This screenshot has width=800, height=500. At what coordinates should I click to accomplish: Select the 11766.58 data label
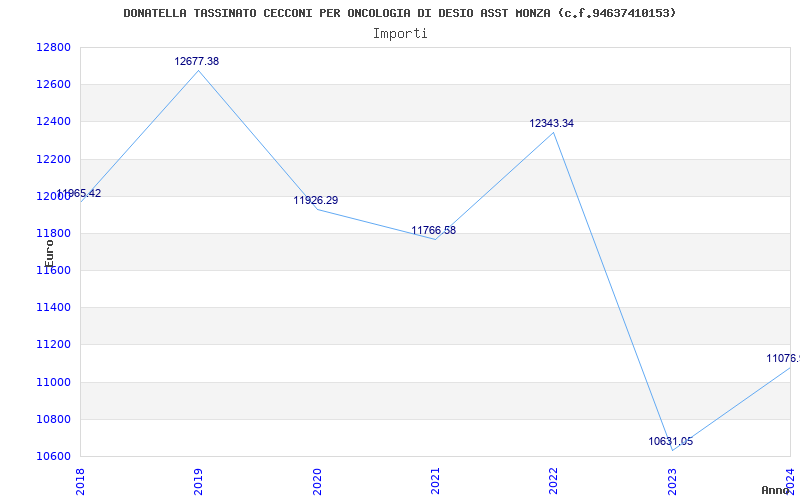coord(434,230)
